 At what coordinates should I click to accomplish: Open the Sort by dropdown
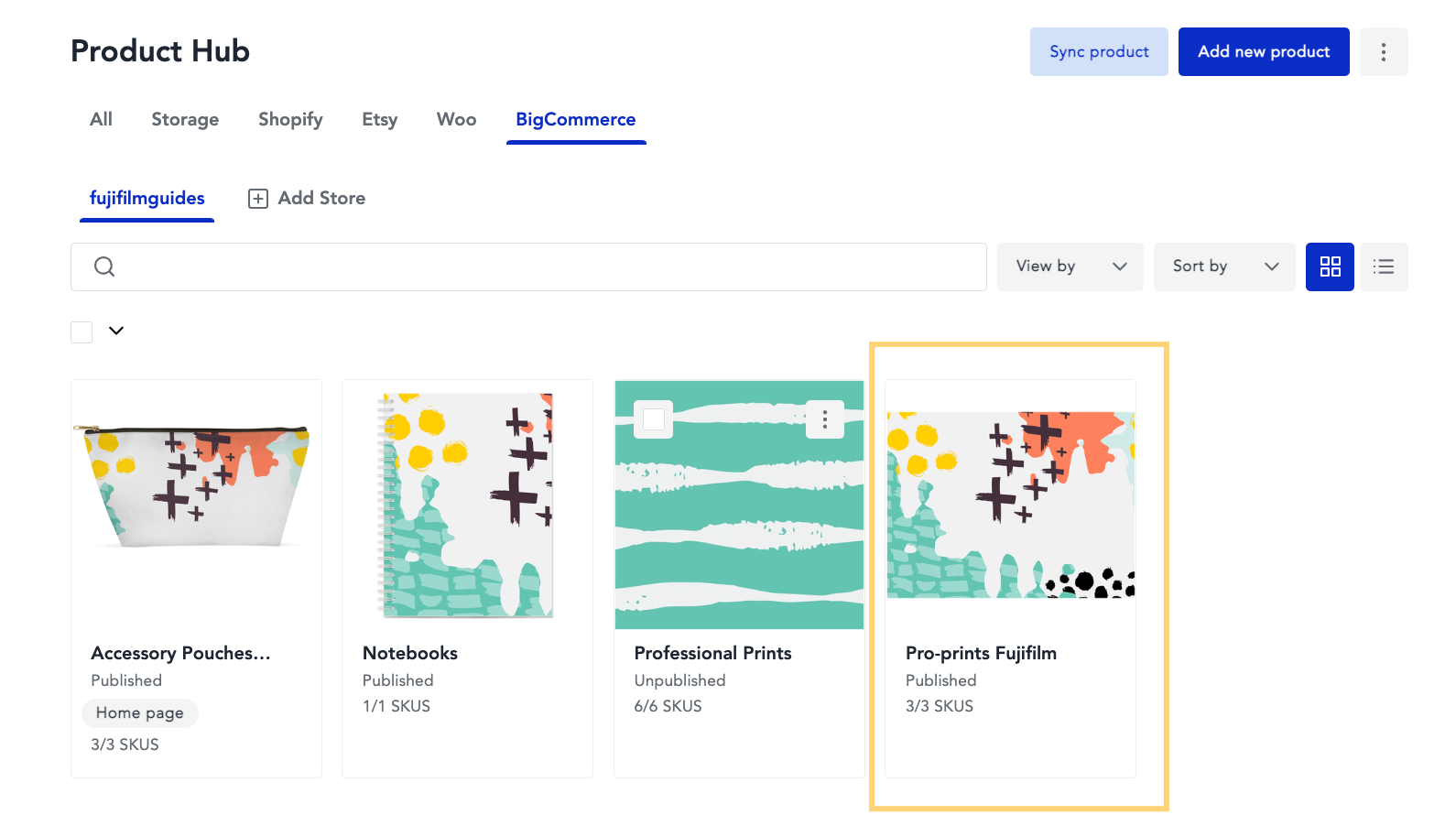(x=1224, y=266)
